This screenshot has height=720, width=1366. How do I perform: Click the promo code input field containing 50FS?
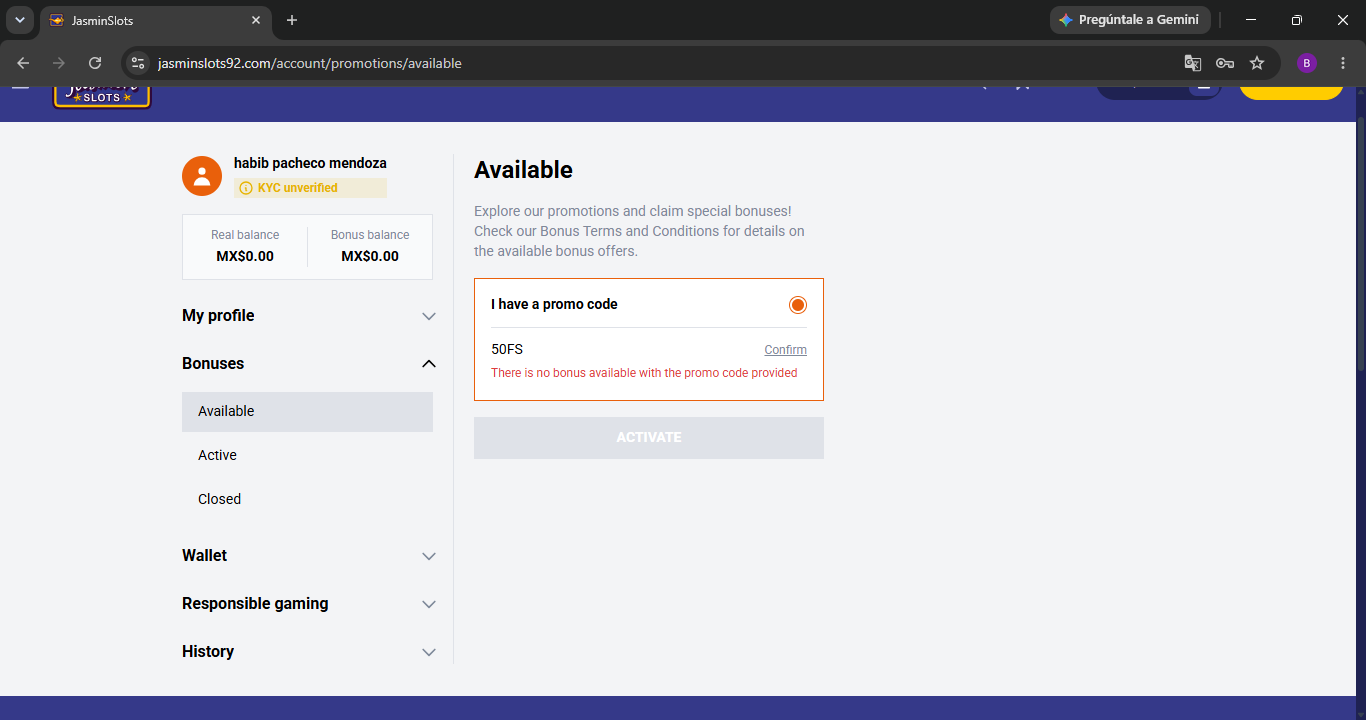pos(620,350)
